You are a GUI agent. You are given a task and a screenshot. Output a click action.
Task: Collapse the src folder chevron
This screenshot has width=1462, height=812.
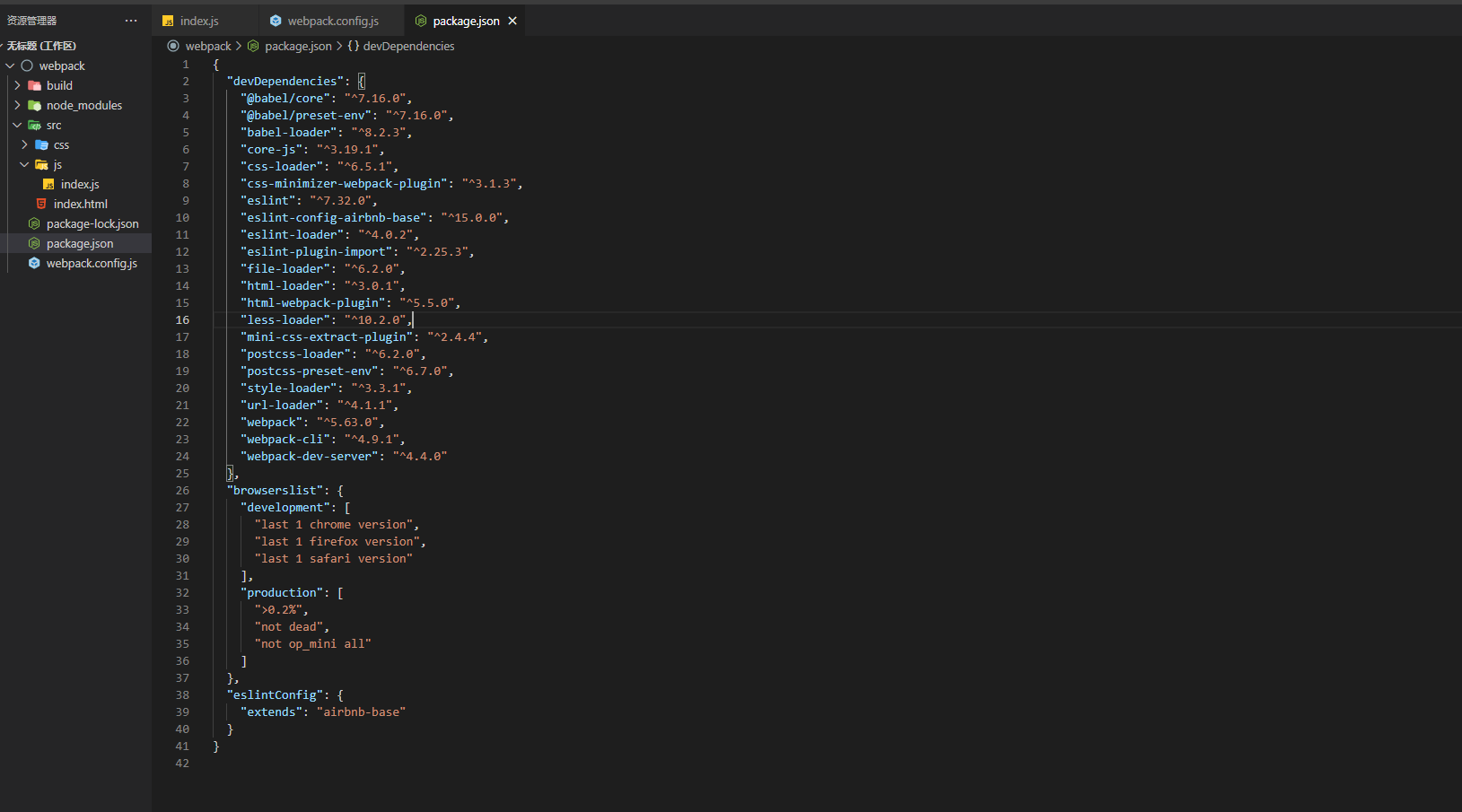click(x=17, y=125)
